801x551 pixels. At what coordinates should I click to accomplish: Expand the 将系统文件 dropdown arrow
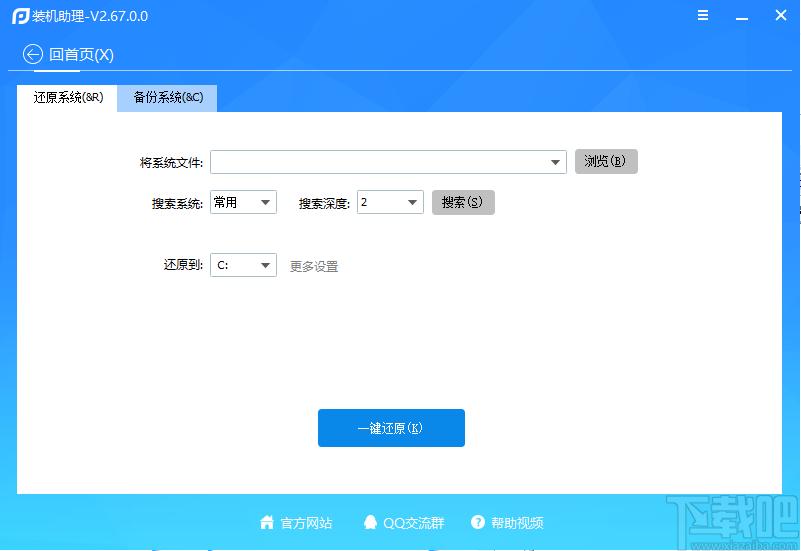pyautogui.click(x=555, y=162)
